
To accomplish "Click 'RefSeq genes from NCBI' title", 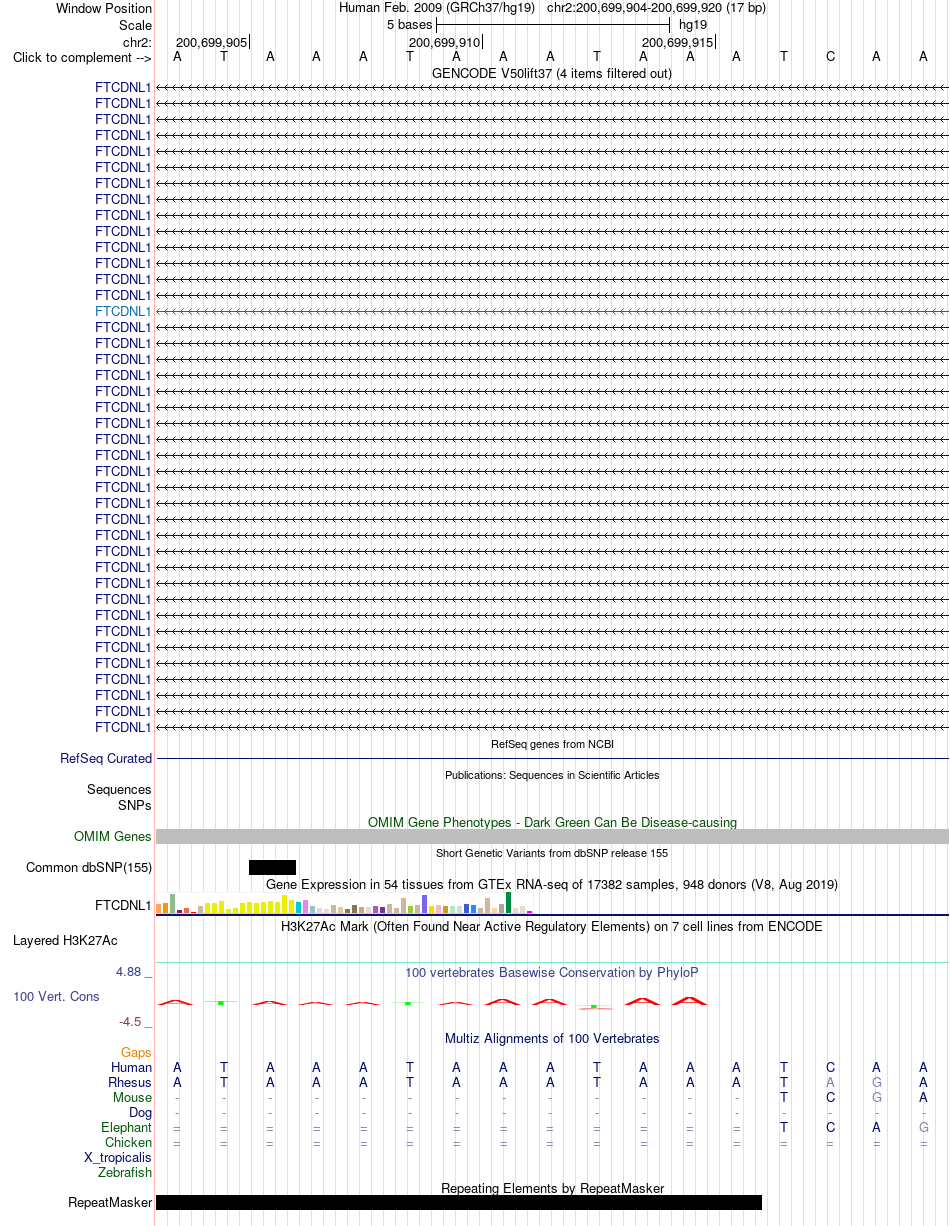I will [x=552, y=744].
